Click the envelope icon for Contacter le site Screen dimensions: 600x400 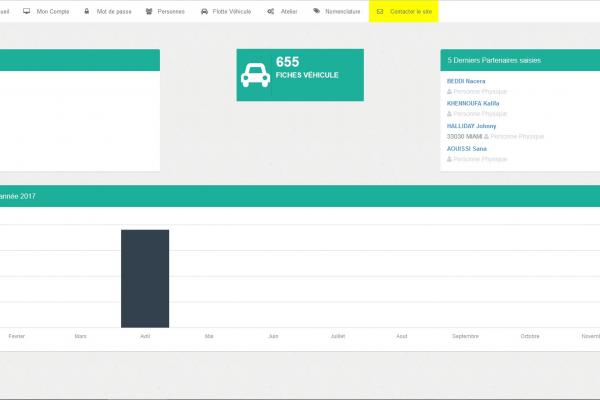click(380, 11)
